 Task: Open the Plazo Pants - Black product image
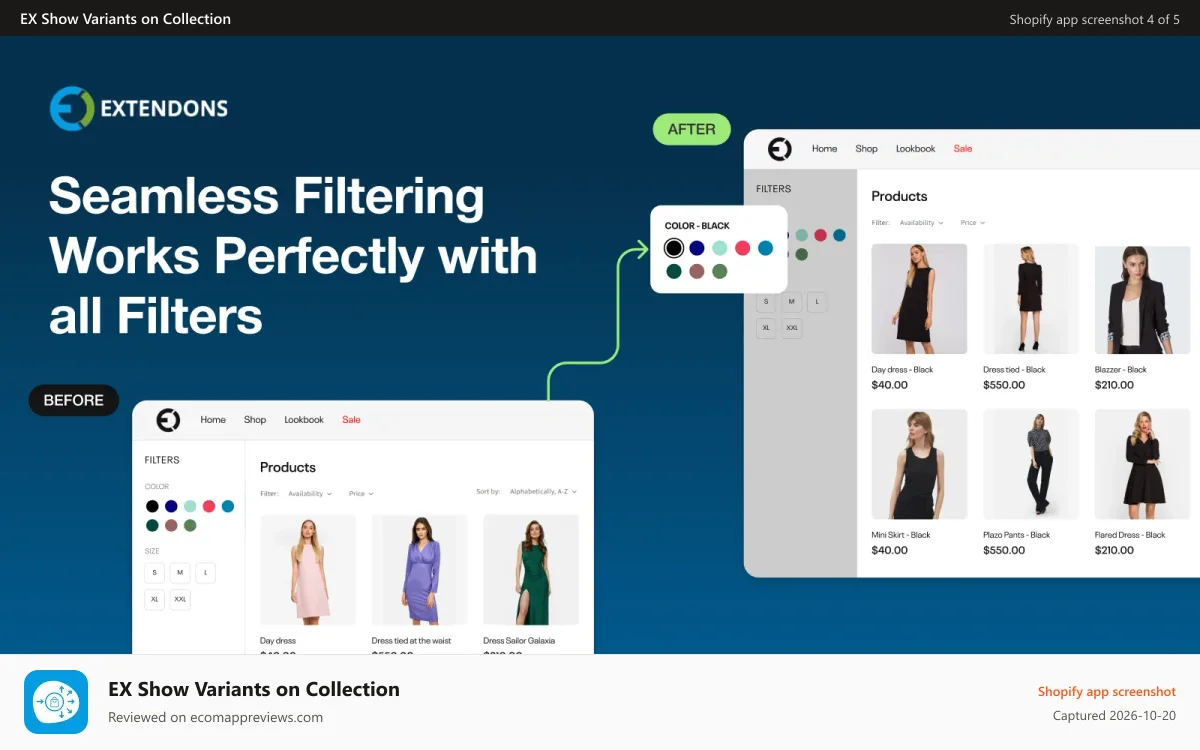[x=1031, y=464]
